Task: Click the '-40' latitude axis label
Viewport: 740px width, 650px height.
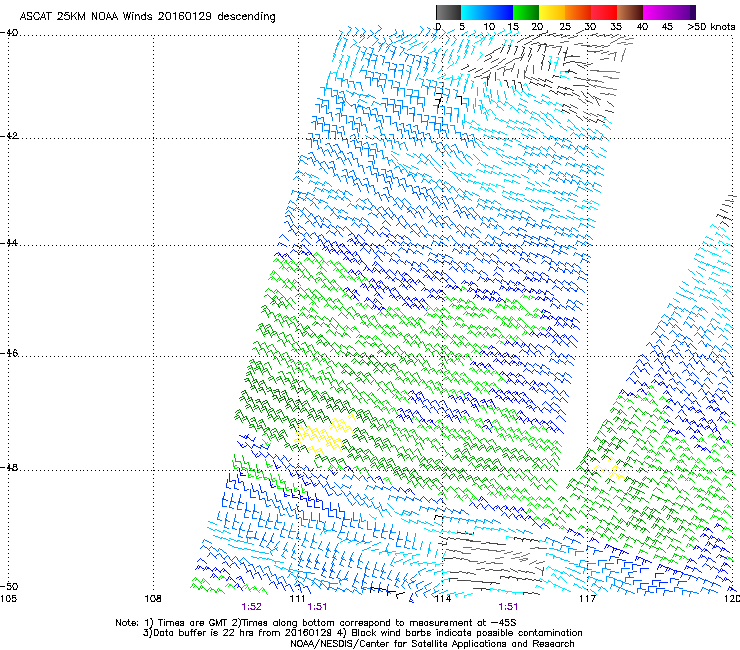Action: (9, 33)
